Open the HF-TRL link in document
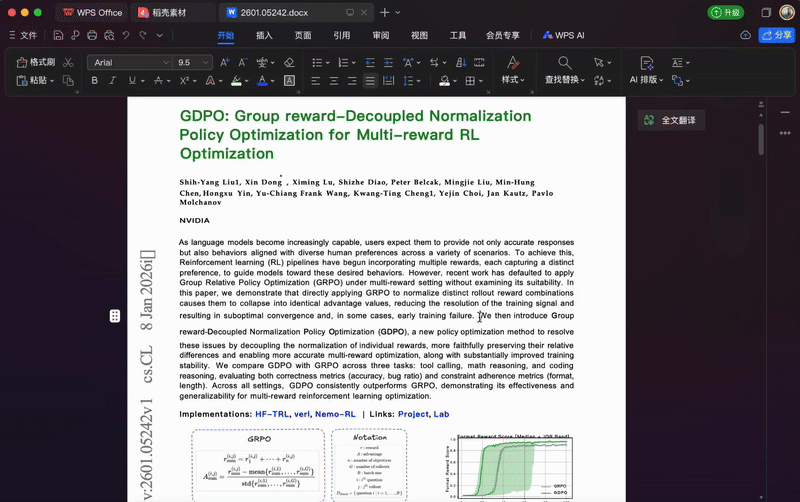800x502 pixels. pyautogui.click(x=274, y=414)
